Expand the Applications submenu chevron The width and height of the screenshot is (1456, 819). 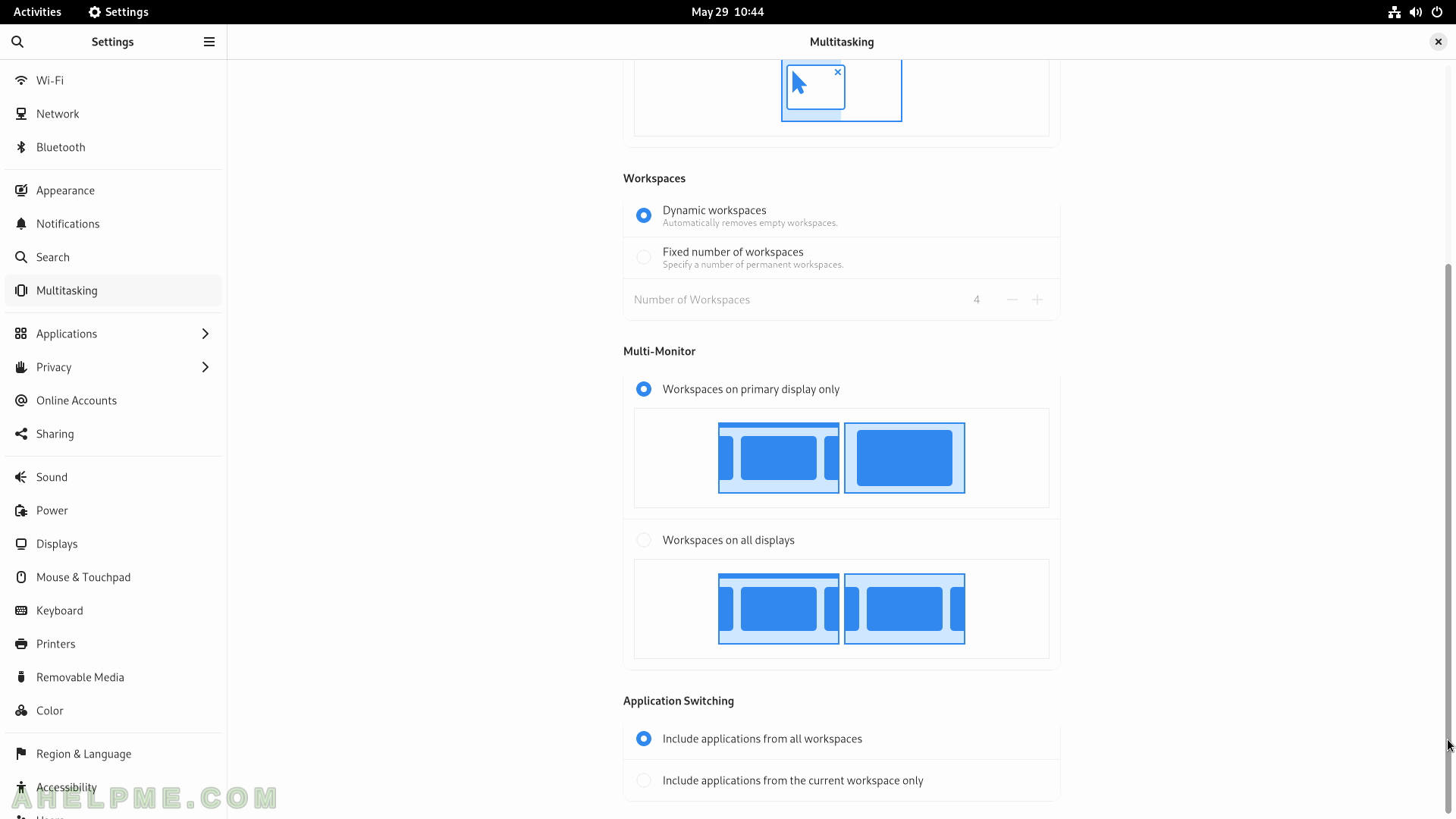pos(206,334)
